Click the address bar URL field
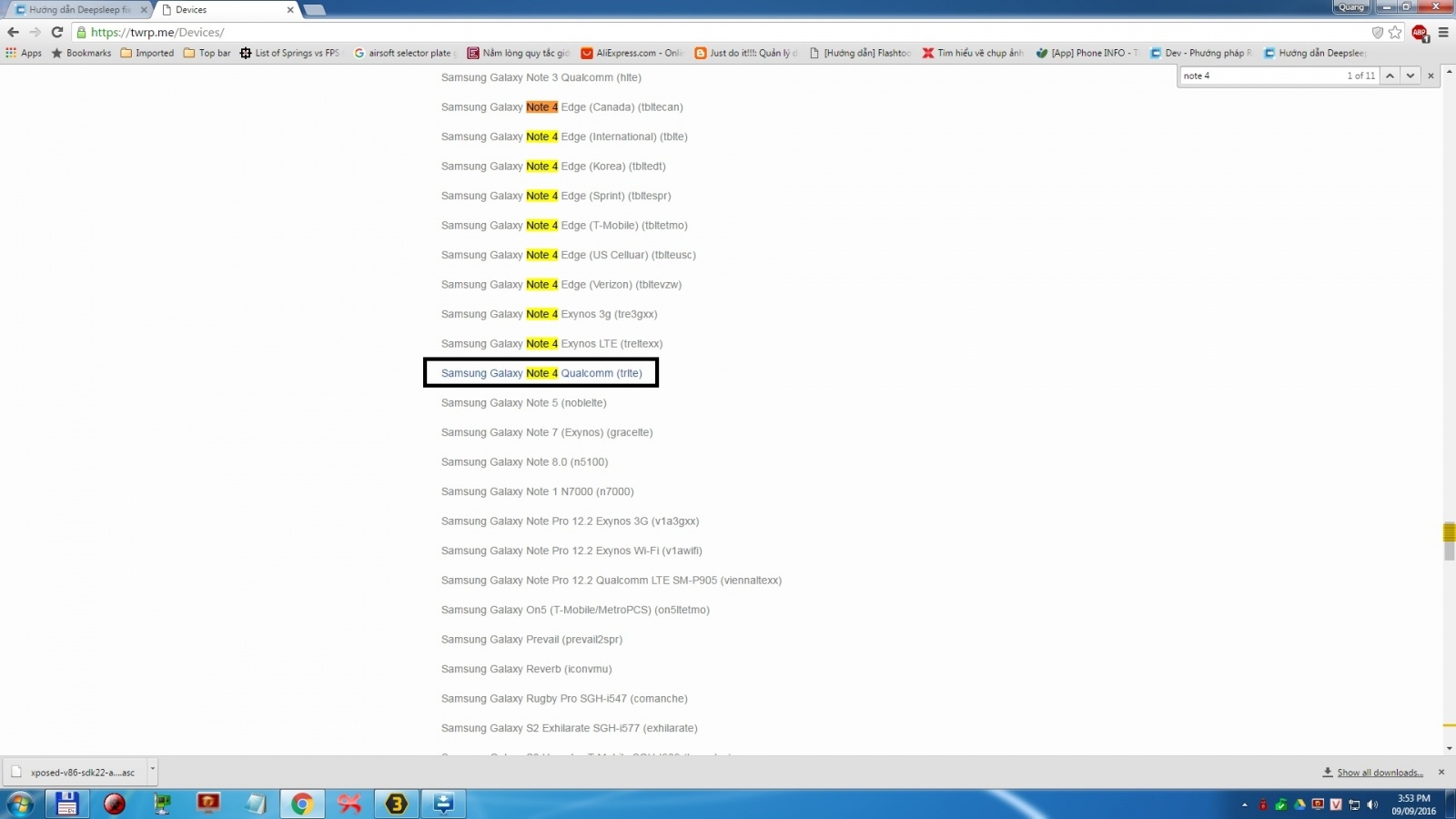Screen dimensions: 1456x819 (x=719, y=32)
